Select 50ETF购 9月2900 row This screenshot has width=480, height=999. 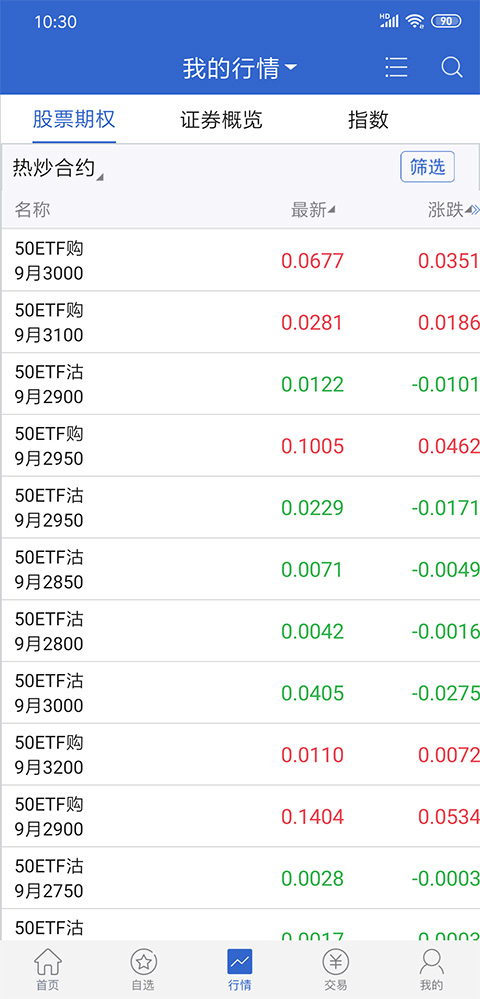tap(240, 816)
